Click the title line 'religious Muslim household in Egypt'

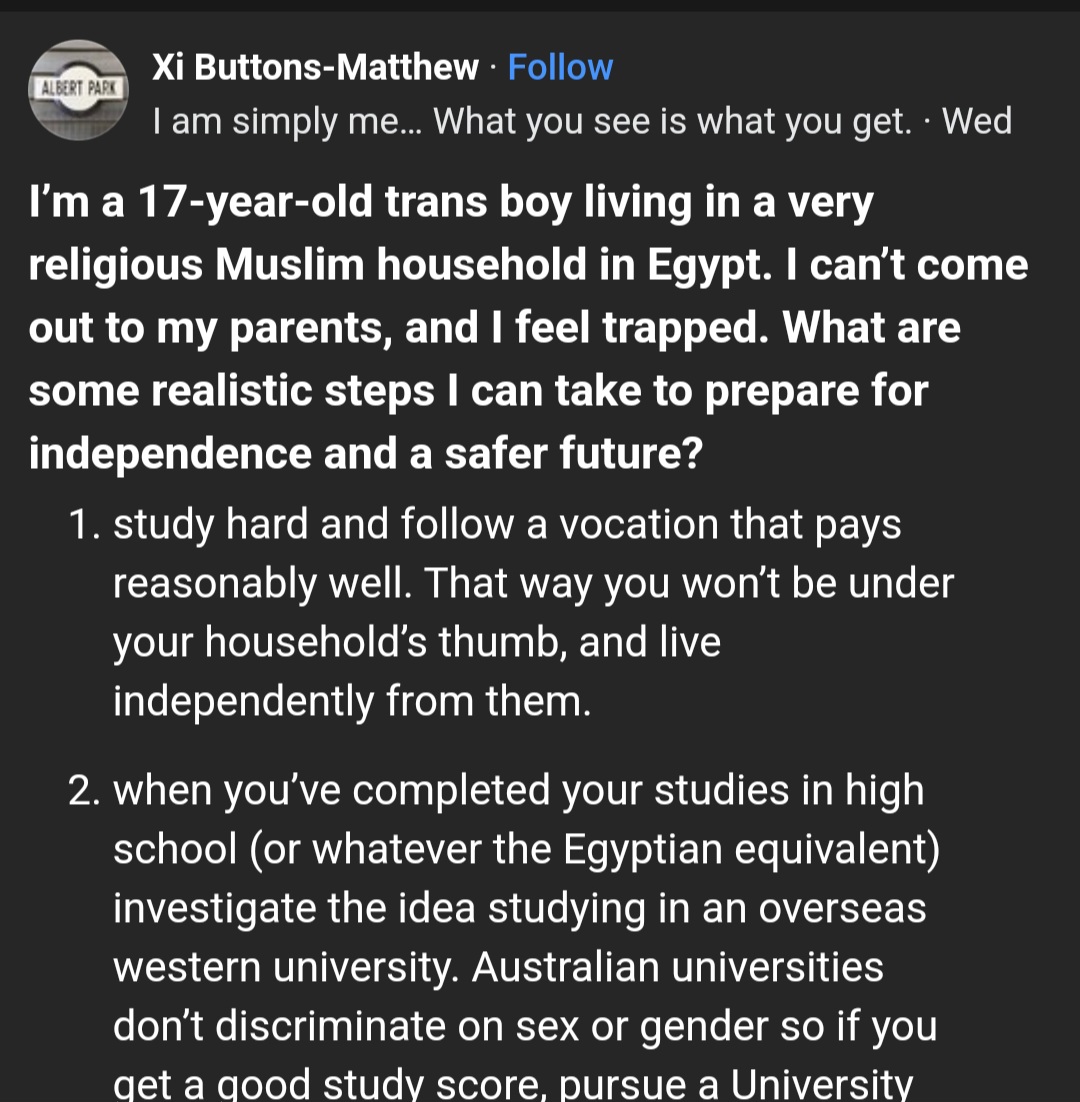pyautogui.click(x=528, y=265)
